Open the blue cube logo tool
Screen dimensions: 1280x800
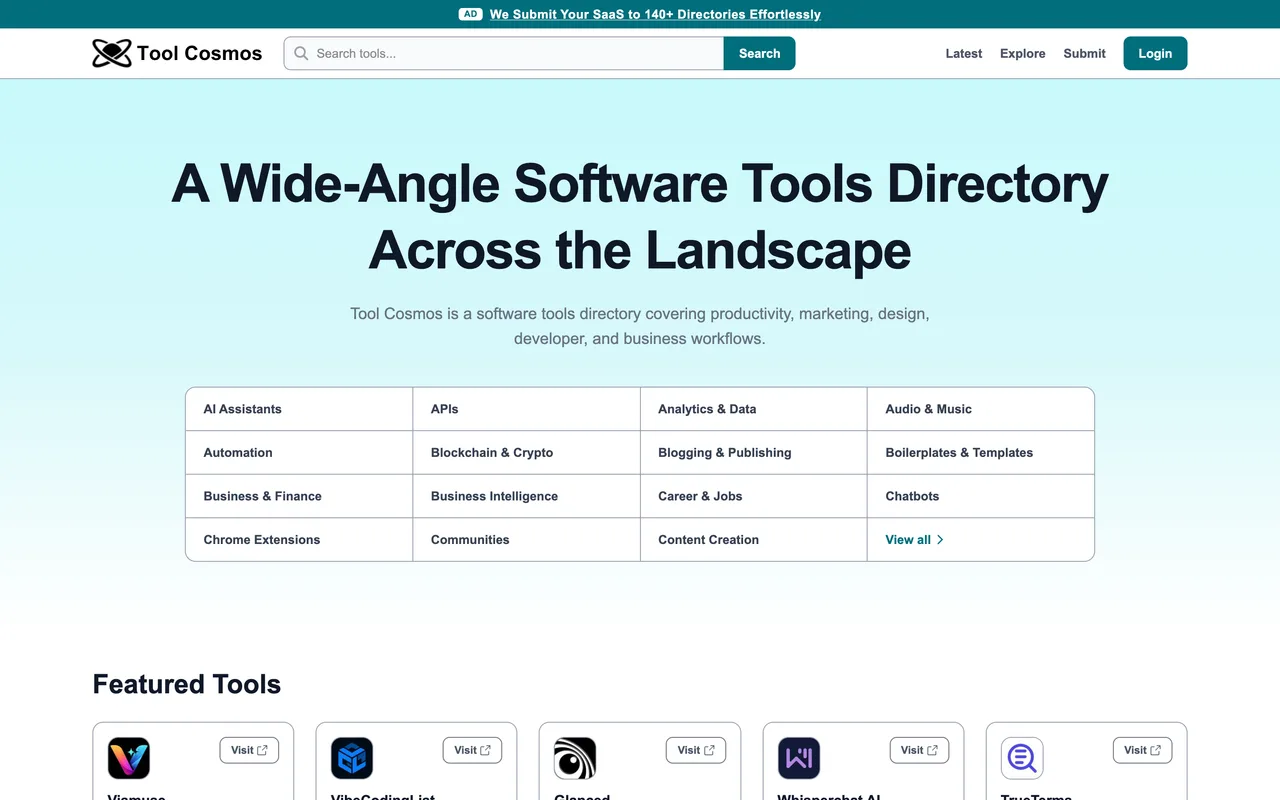352,758
